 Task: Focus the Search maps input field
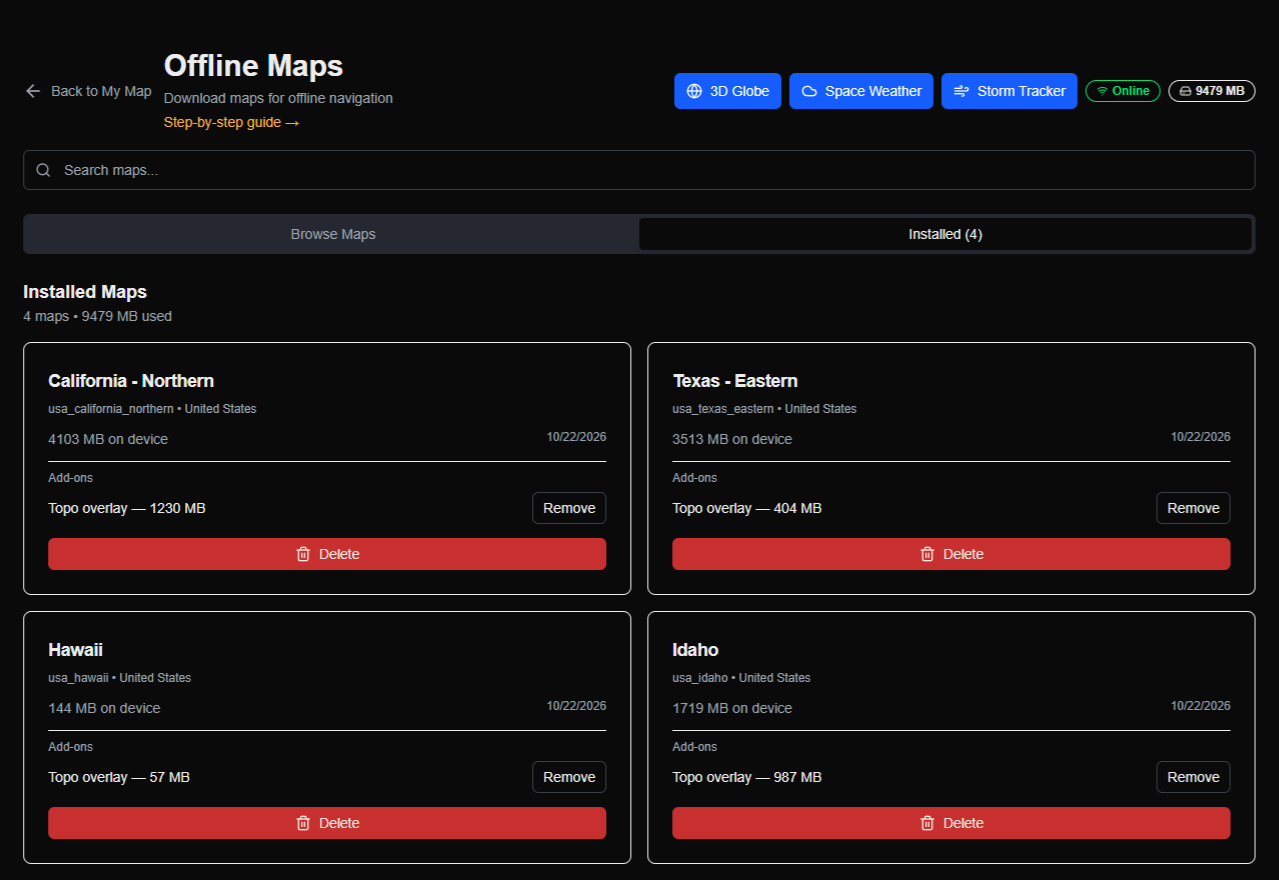[x=639, y=170]
